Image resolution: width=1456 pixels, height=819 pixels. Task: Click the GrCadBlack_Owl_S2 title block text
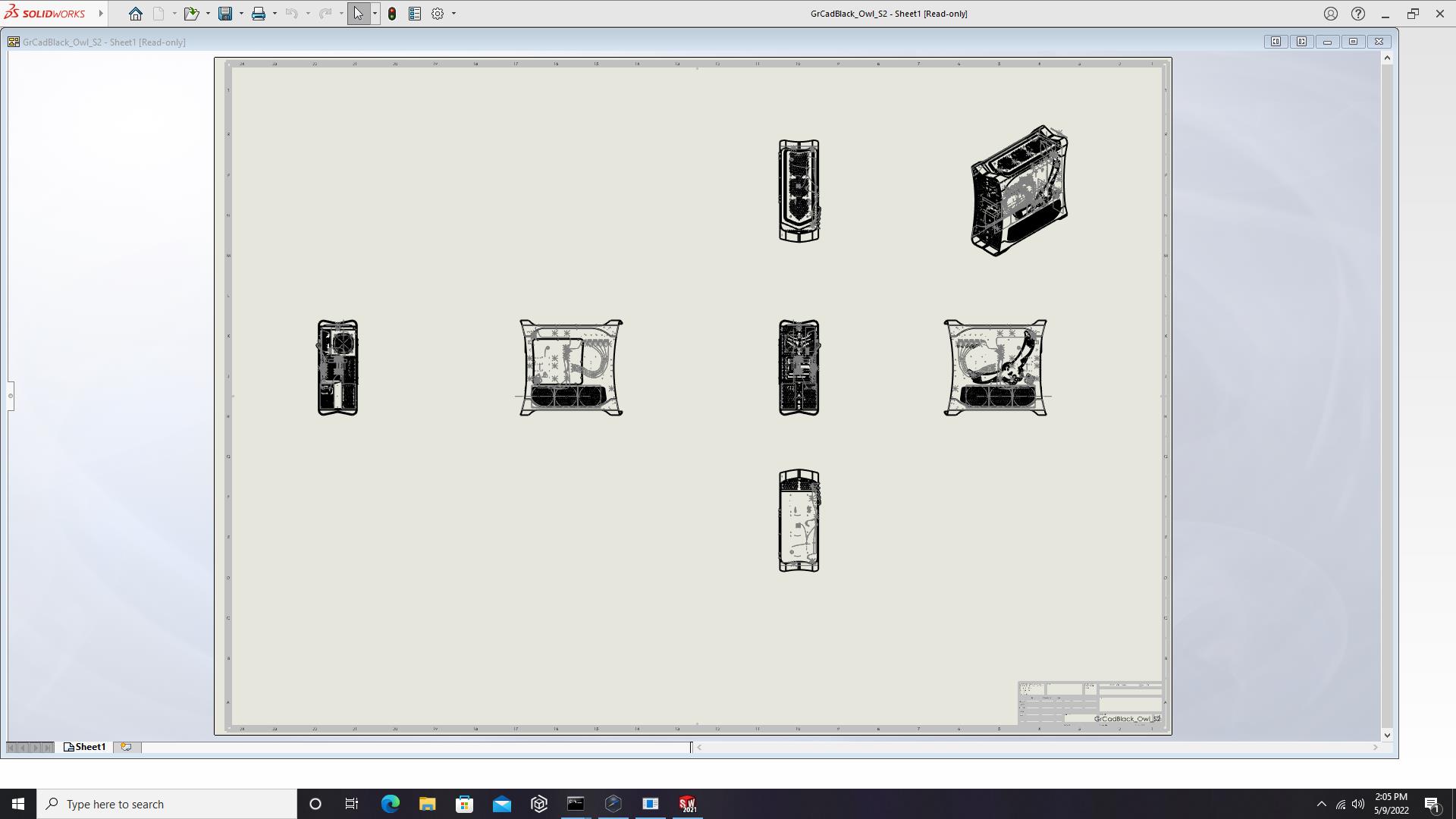point(1127,718)
